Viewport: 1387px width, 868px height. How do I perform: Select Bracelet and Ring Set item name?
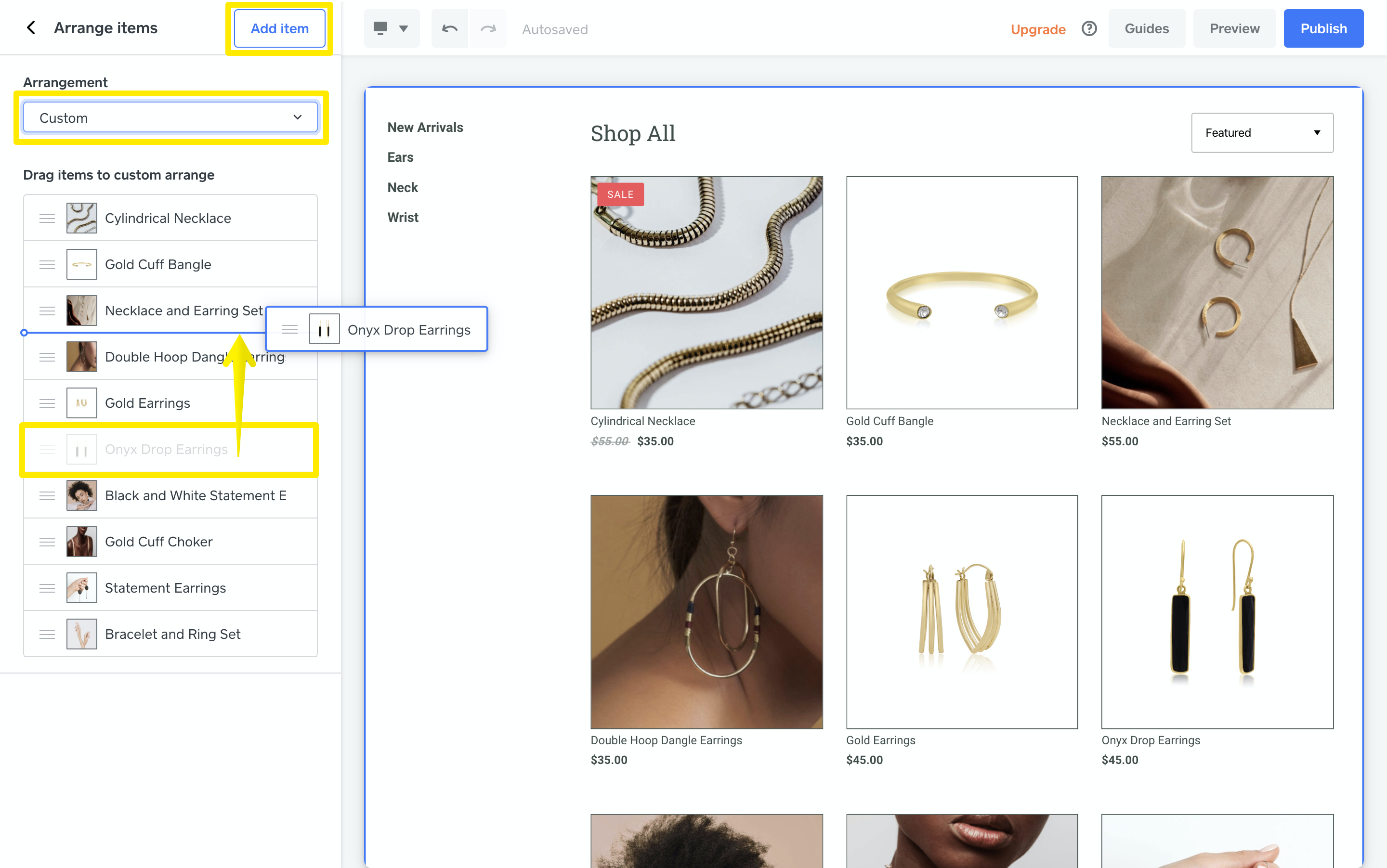(x=172, y=634)
